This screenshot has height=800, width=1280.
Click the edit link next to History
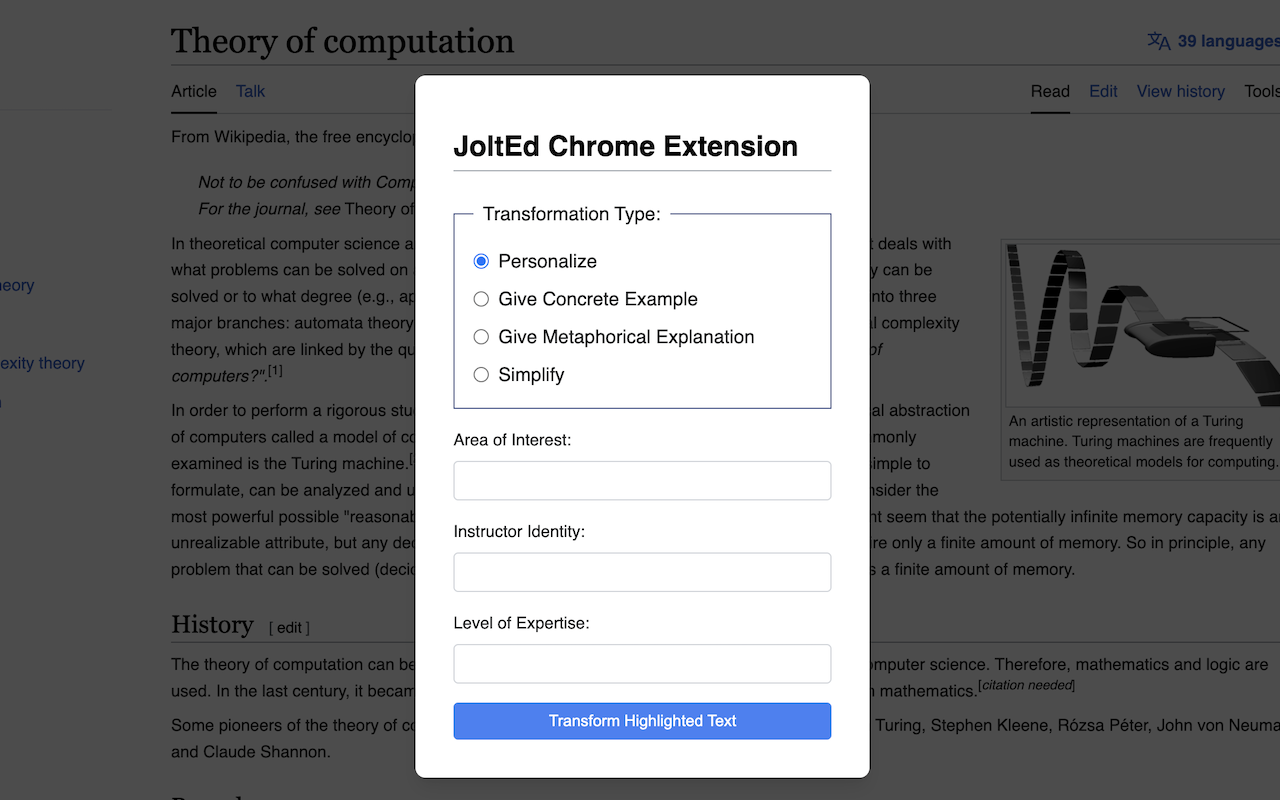click(x=288, y=628)
